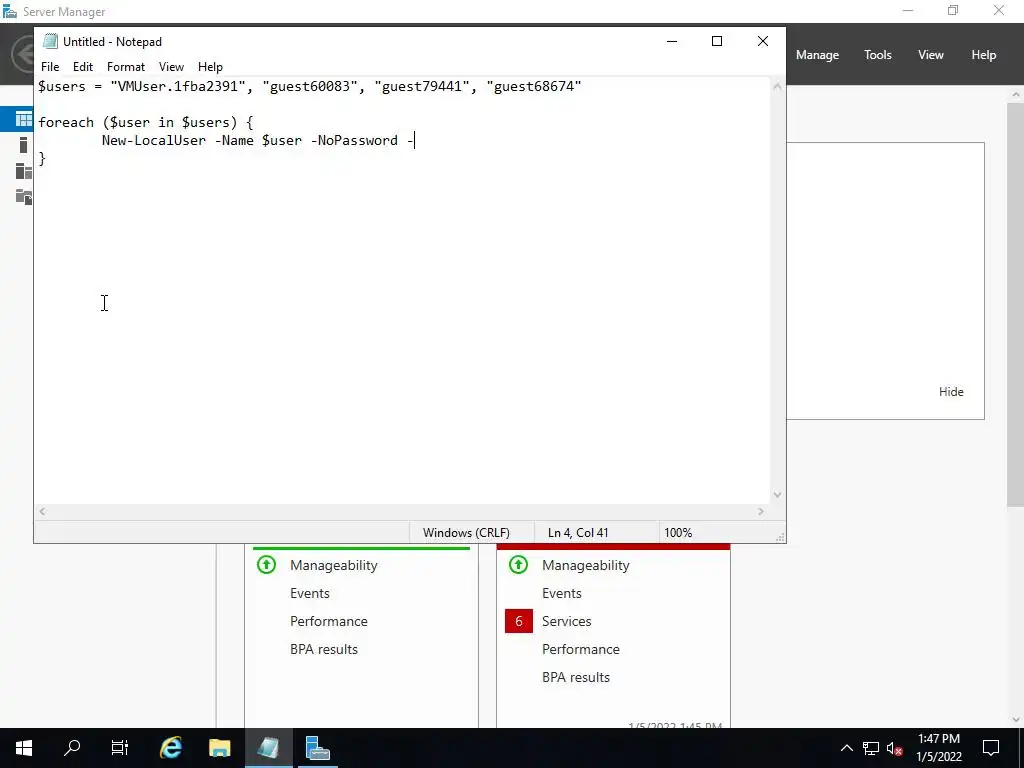Click New-LocalUser command text
Viewport: 1024px width, 768px height.
coord(153,140)
